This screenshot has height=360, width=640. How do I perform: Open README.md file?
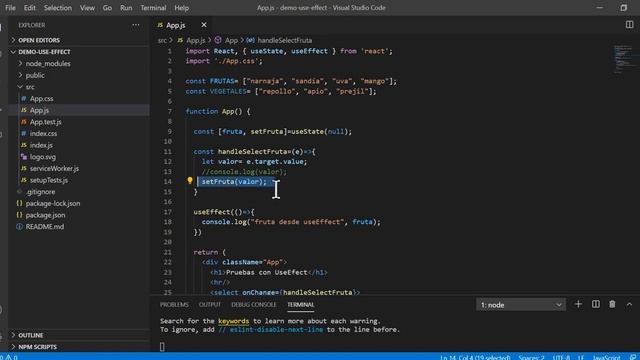[44, 227]
